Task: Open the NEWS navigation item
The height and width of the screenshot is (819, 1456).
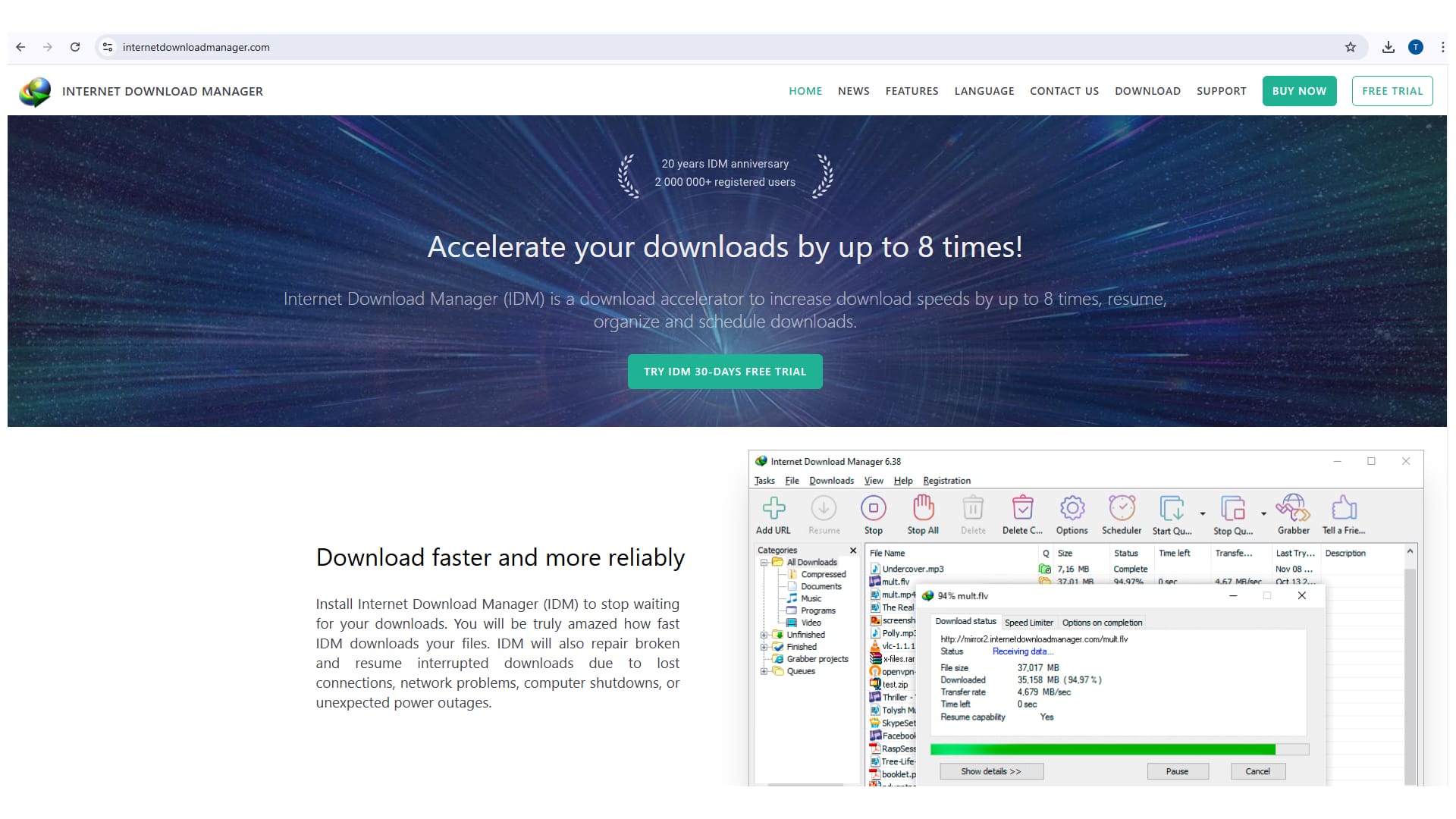Action: tap(854, 91)
